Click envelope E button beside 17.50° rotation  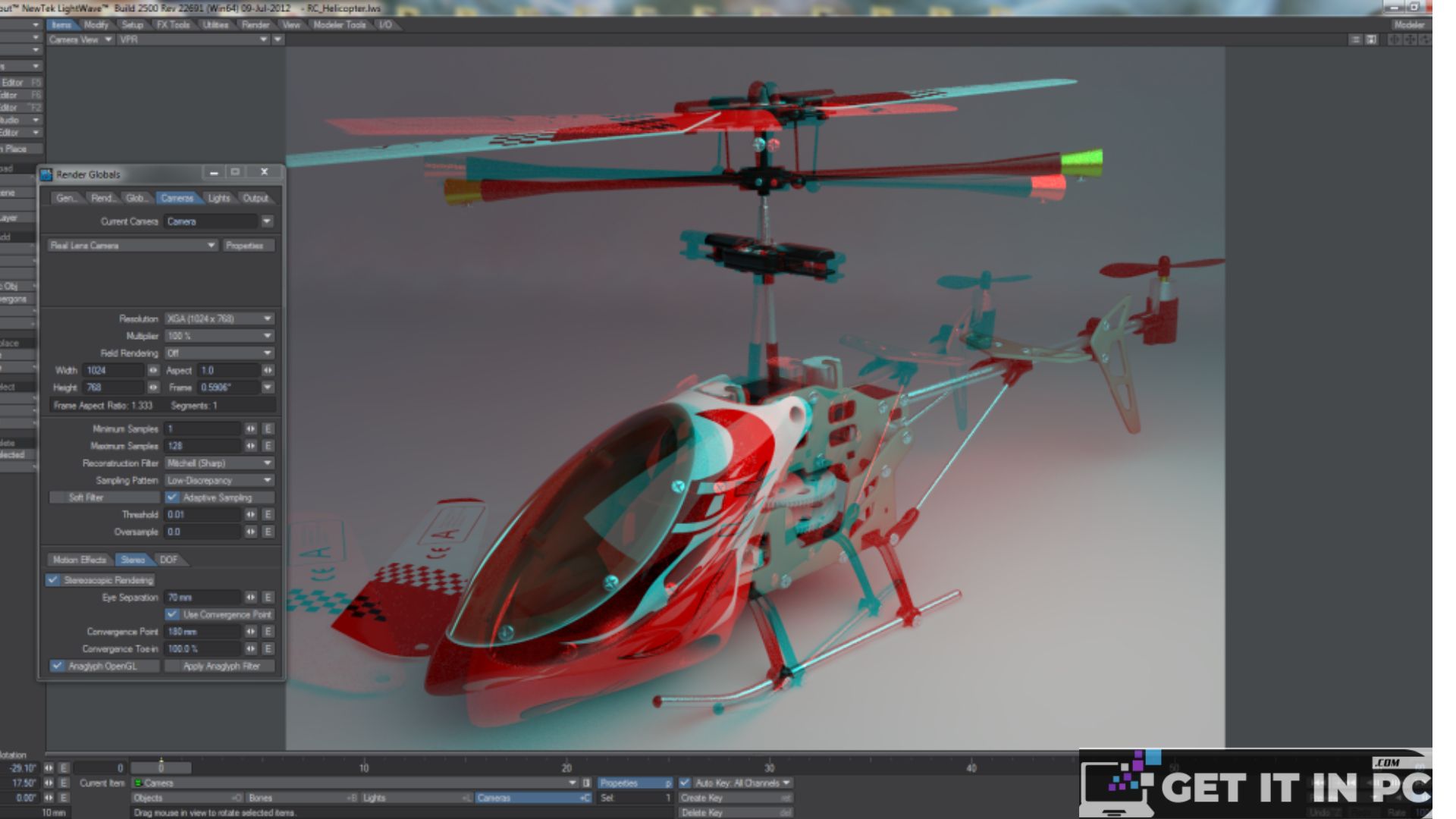pos(64,783)
